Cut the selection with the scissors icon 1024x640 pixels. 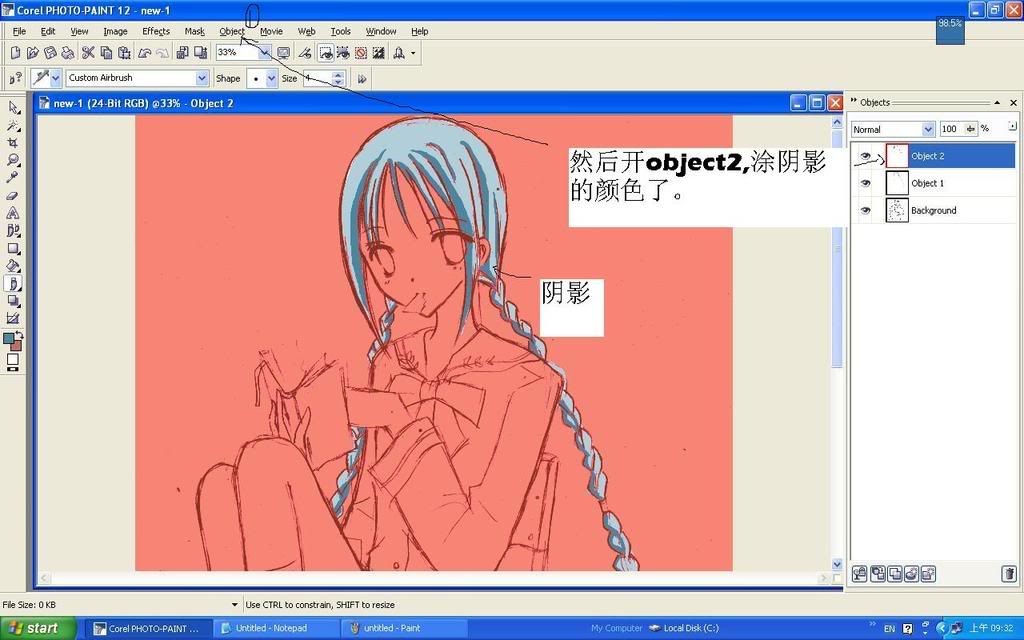coord(88,53)
